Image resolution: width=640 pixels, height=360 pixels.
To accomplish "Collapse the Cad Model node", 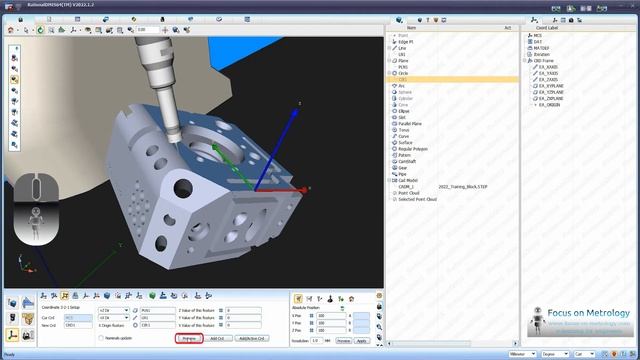I will (x=389, y=180).
